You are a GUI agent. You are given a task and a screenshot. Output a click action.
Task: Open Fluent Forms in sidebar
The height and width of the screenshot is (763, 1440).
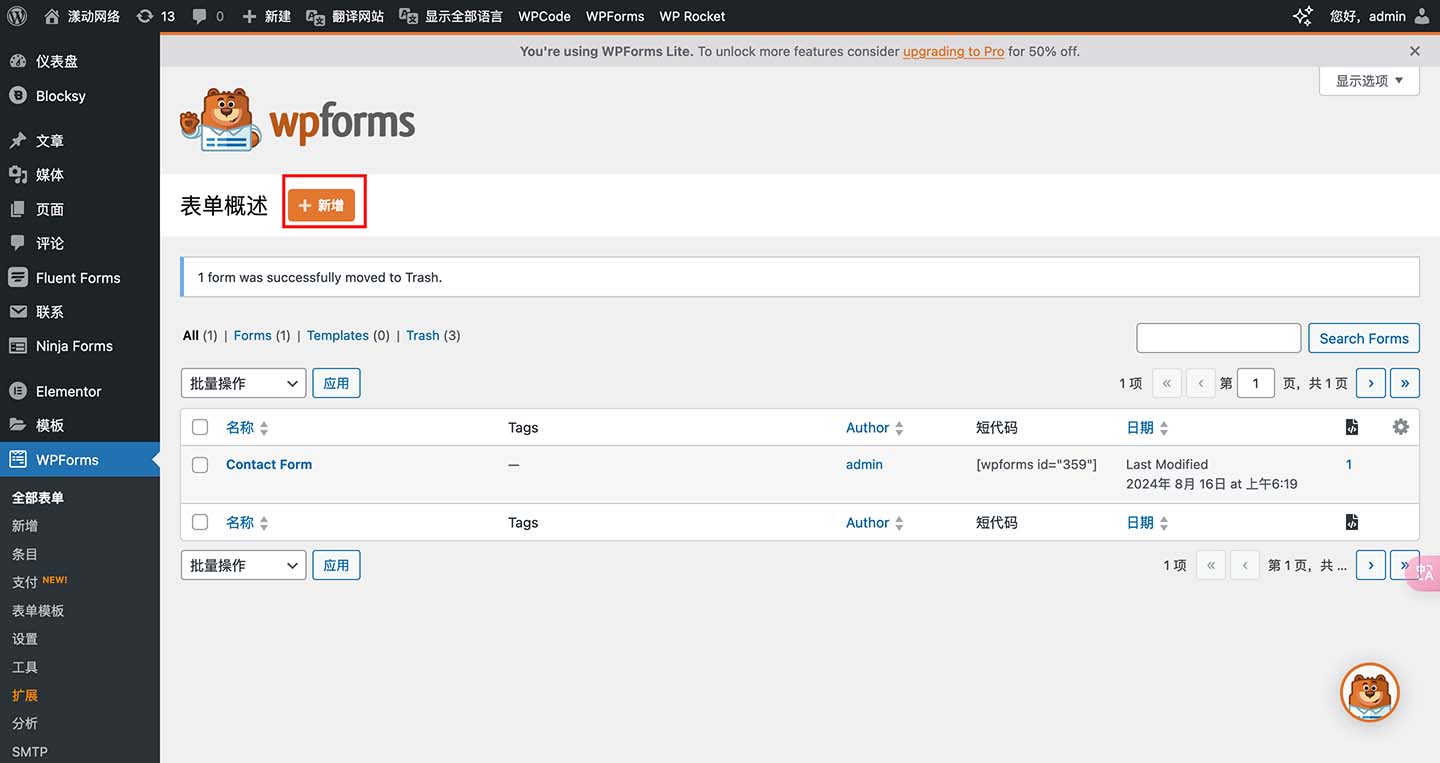coord(80,278)
